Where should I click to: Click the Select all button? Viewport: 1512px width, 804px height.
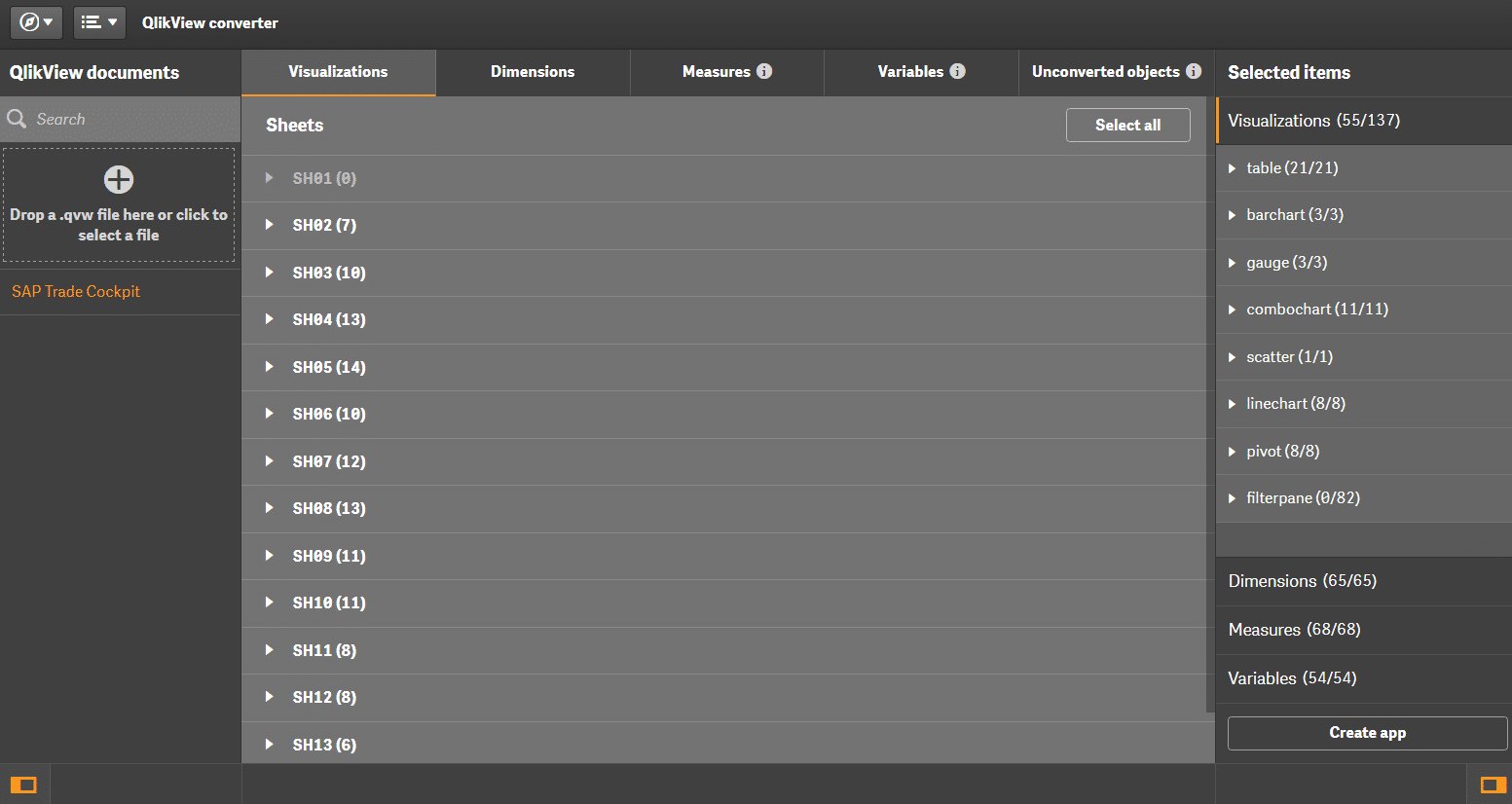click(x=1127, y=125)
